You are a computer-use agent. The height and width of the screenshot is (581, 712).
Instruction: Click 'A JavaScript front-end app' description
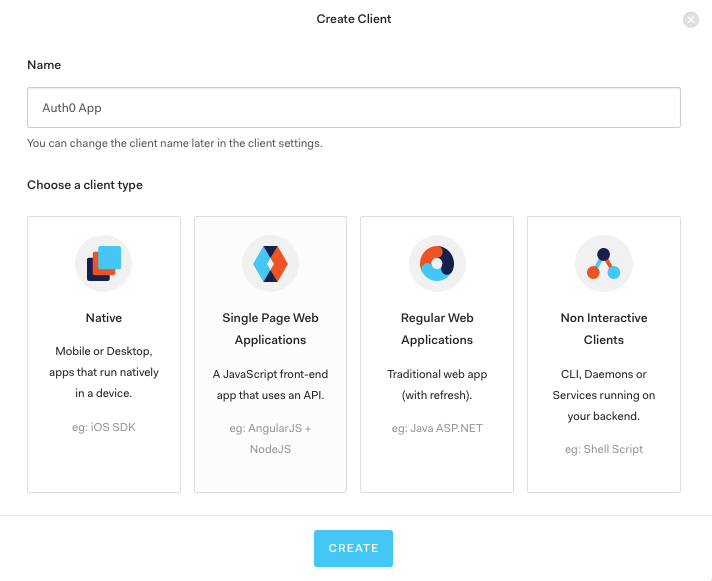[x=270, y=384]
